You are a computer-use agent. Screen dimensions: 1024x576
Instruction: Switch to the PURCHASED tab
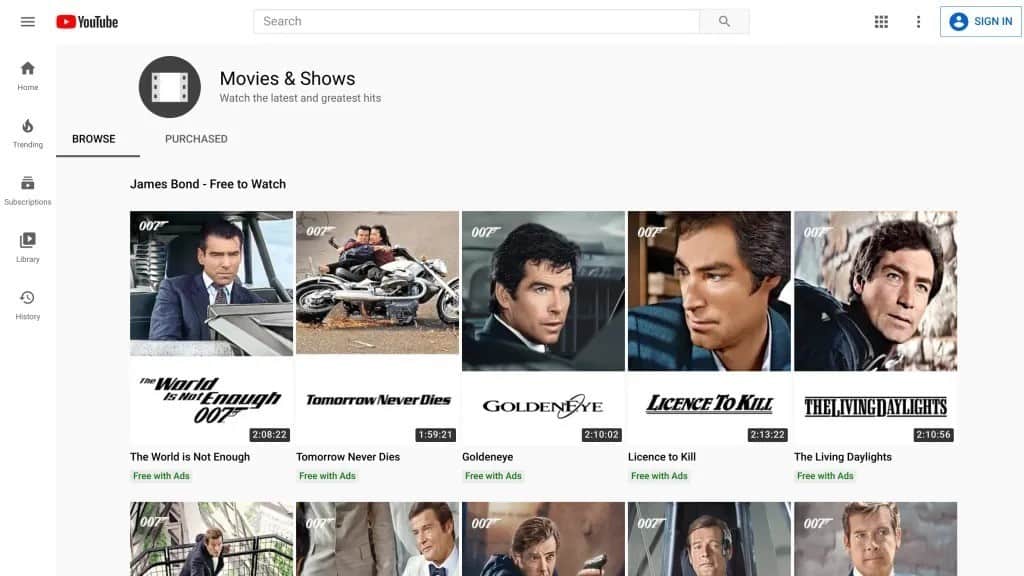[196, 139]
